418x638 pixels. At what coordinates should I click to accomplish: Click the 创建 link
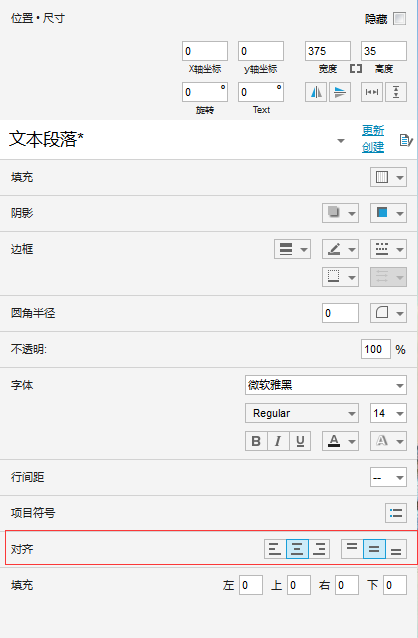[373, 147]
